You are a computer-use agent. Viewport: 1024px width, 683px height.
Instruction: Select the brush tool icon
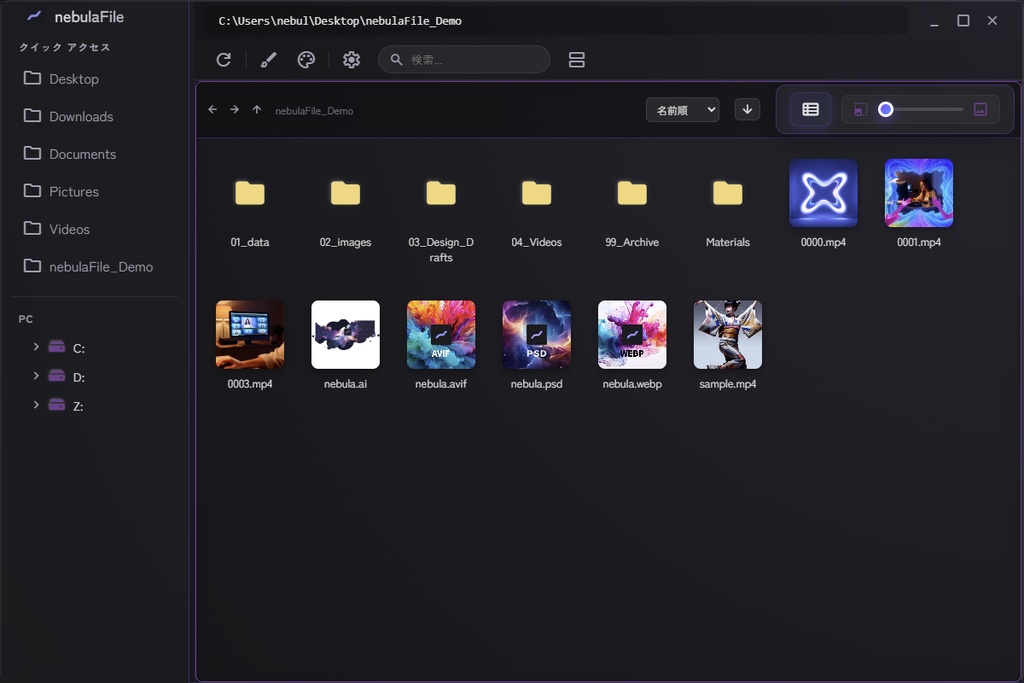[x=268, y=60]
